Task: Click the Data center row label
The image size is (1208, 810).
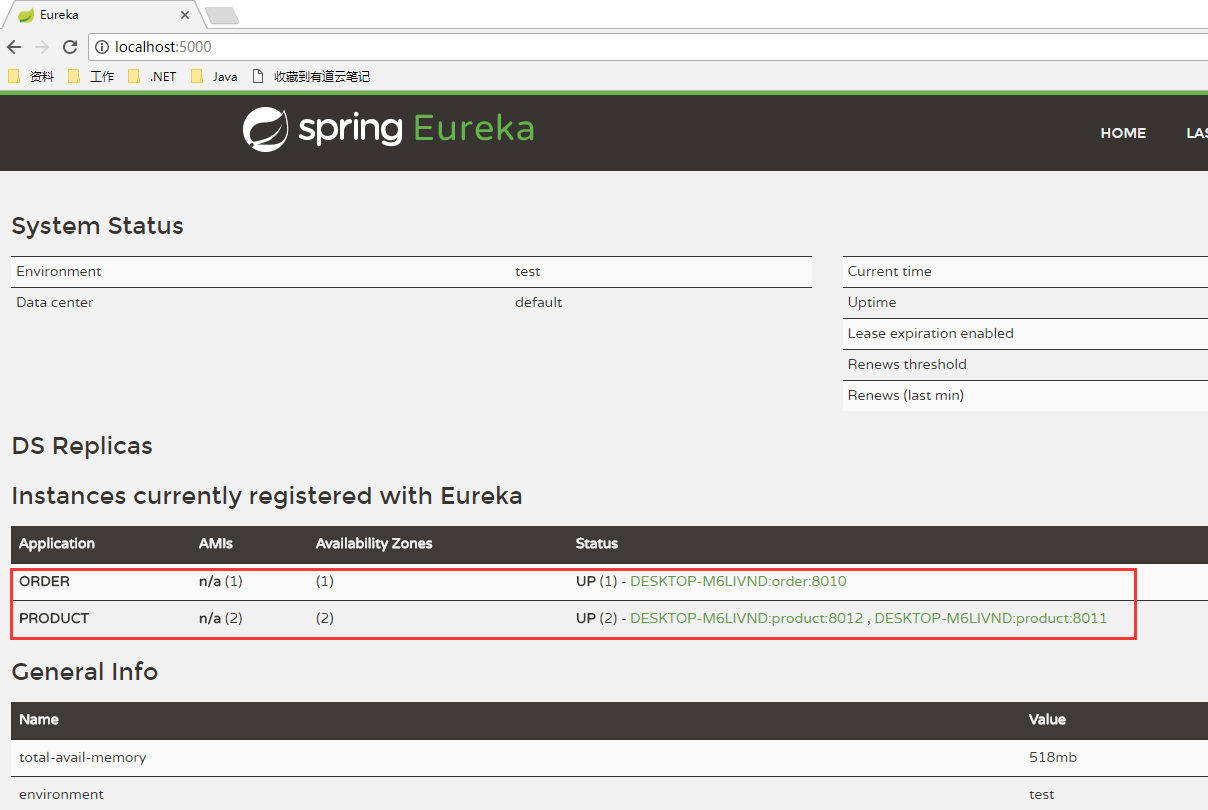Action: (55, 302)
